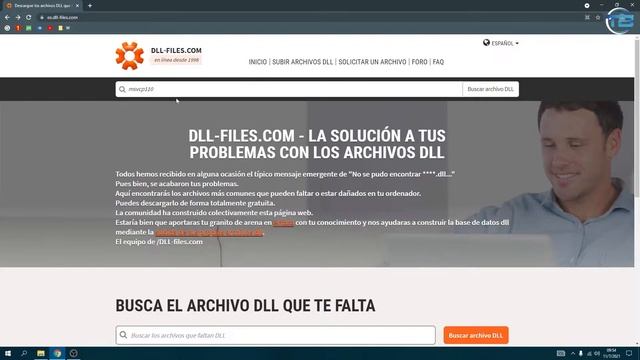
Task: Open the round app icon in taskbar
Action: point(73,353)
